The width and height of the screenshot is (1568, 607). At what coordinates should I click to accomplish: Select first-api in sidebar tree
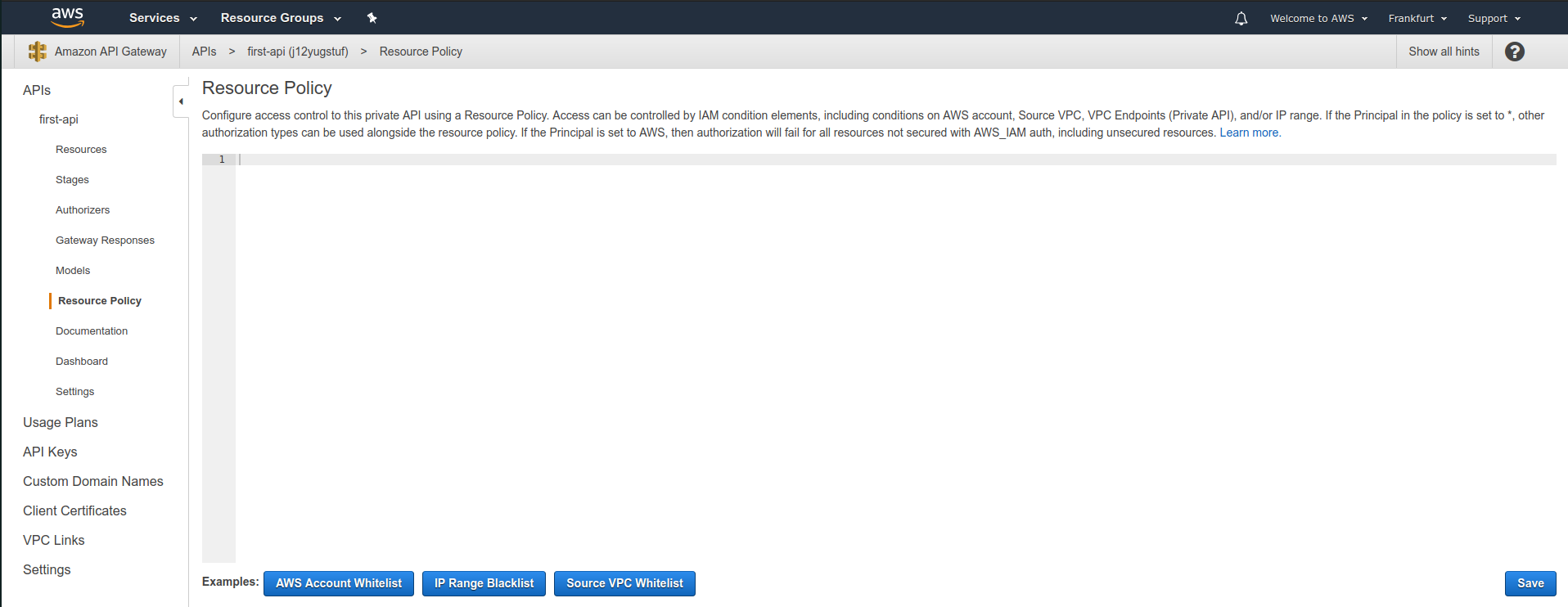point(59,119)
